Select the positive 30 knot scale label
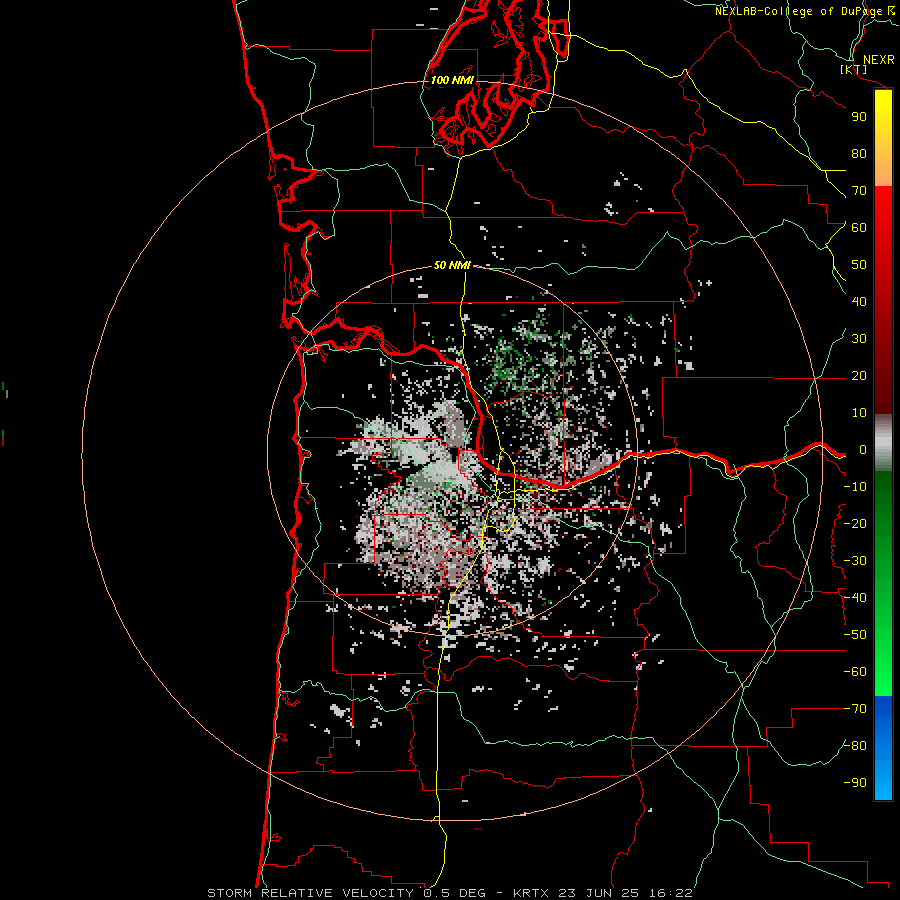The image size is (900, 900). 859,339
